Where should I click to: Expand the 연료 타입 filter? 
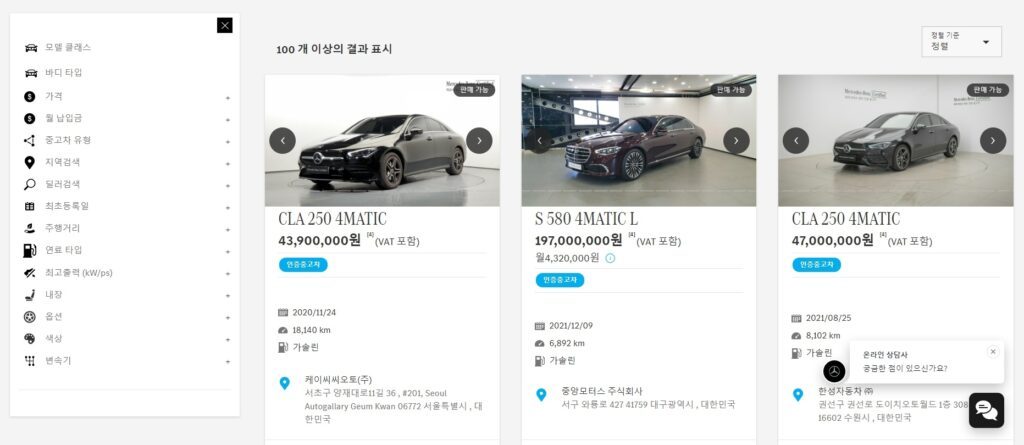[127, 250]
